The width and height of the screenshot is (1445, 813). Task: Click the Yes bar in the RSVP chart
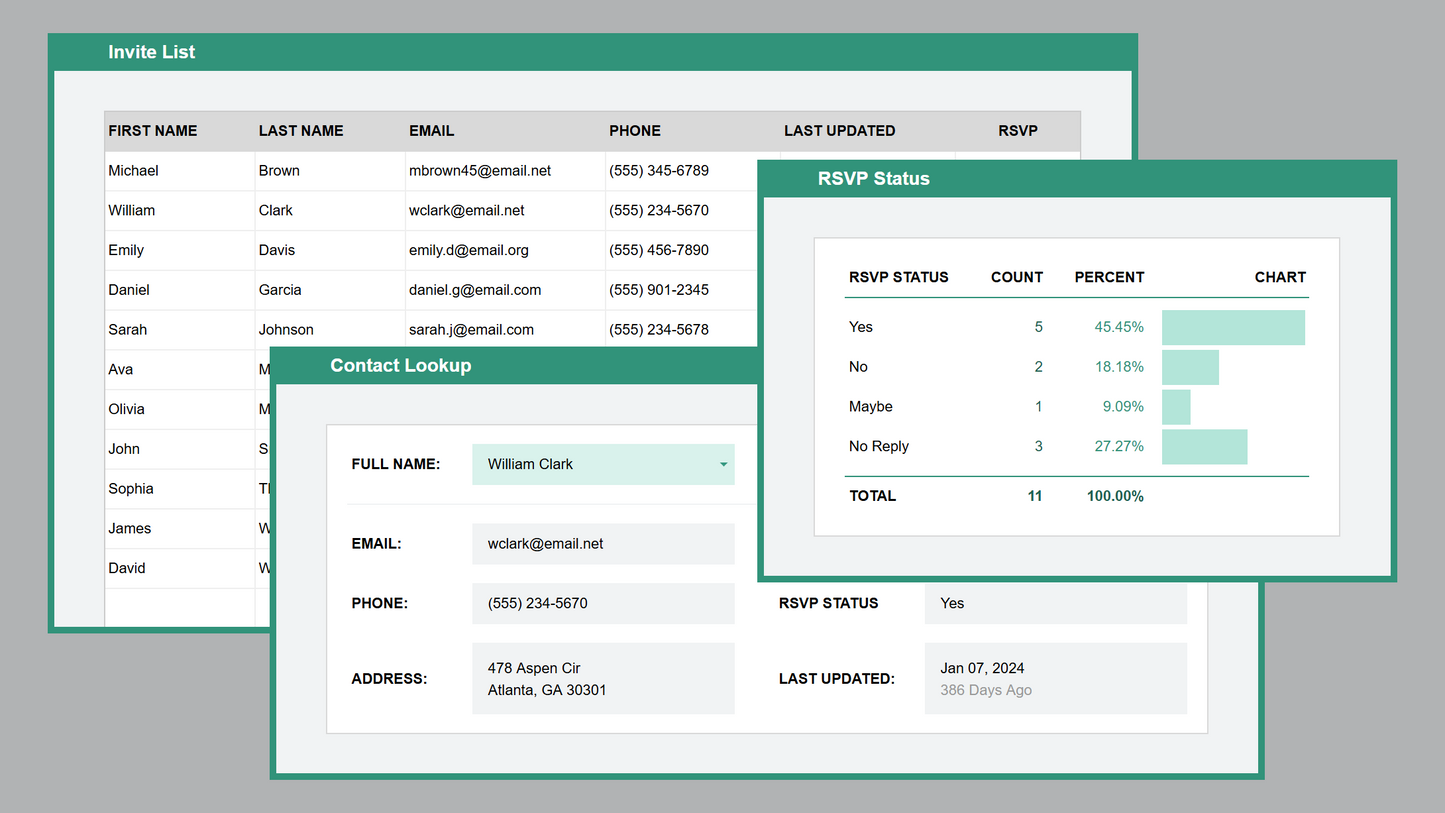1233,327
